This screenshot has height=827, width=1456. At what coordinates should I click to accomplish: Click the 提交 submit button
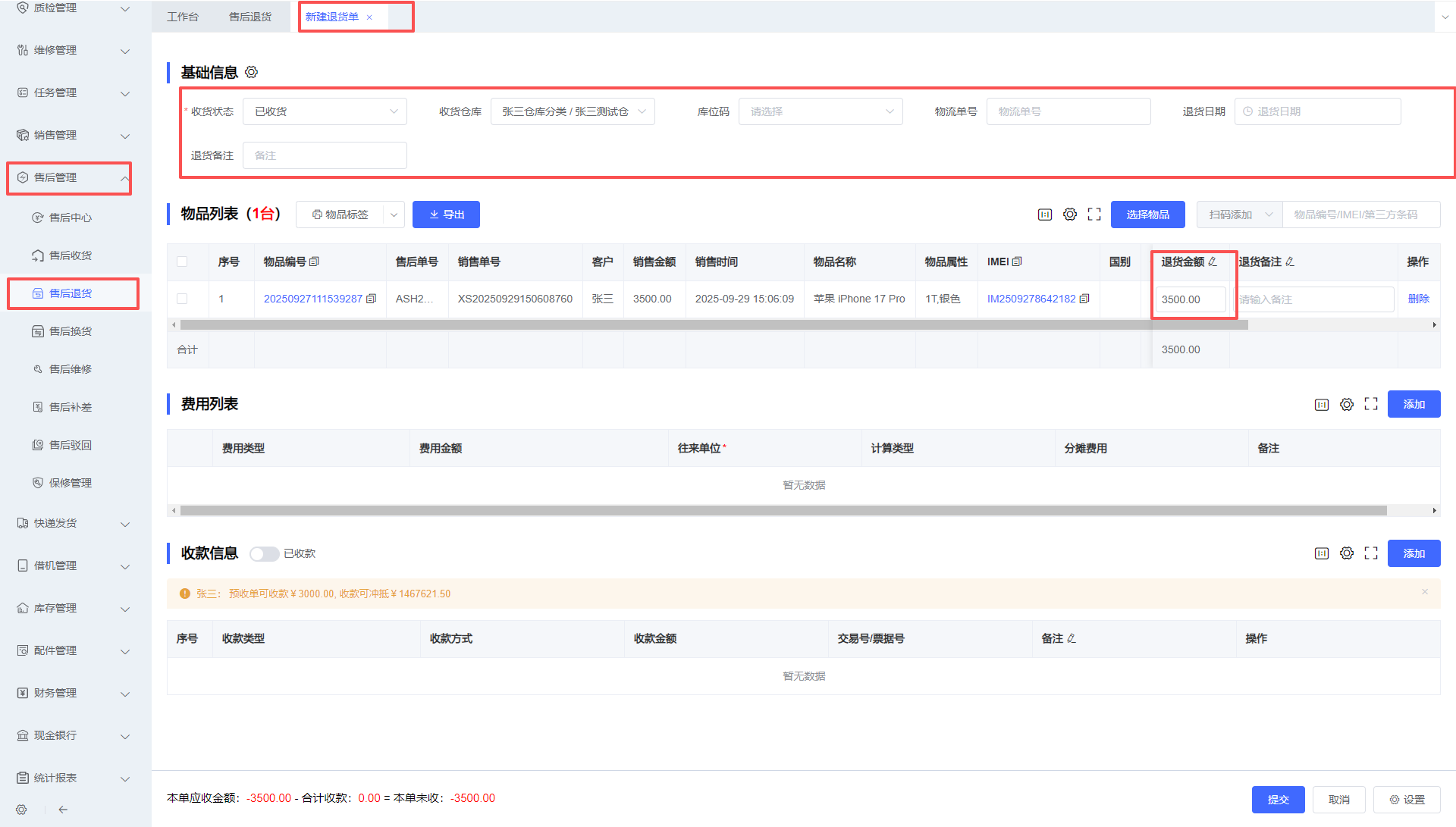point(1278,799)
